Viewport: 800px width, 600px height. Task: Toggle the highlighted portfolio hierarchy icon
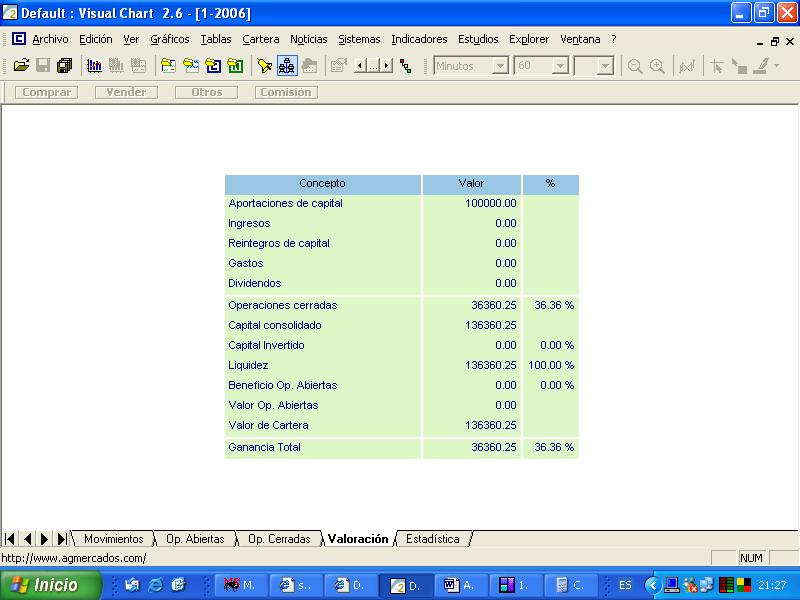[287, 66]
